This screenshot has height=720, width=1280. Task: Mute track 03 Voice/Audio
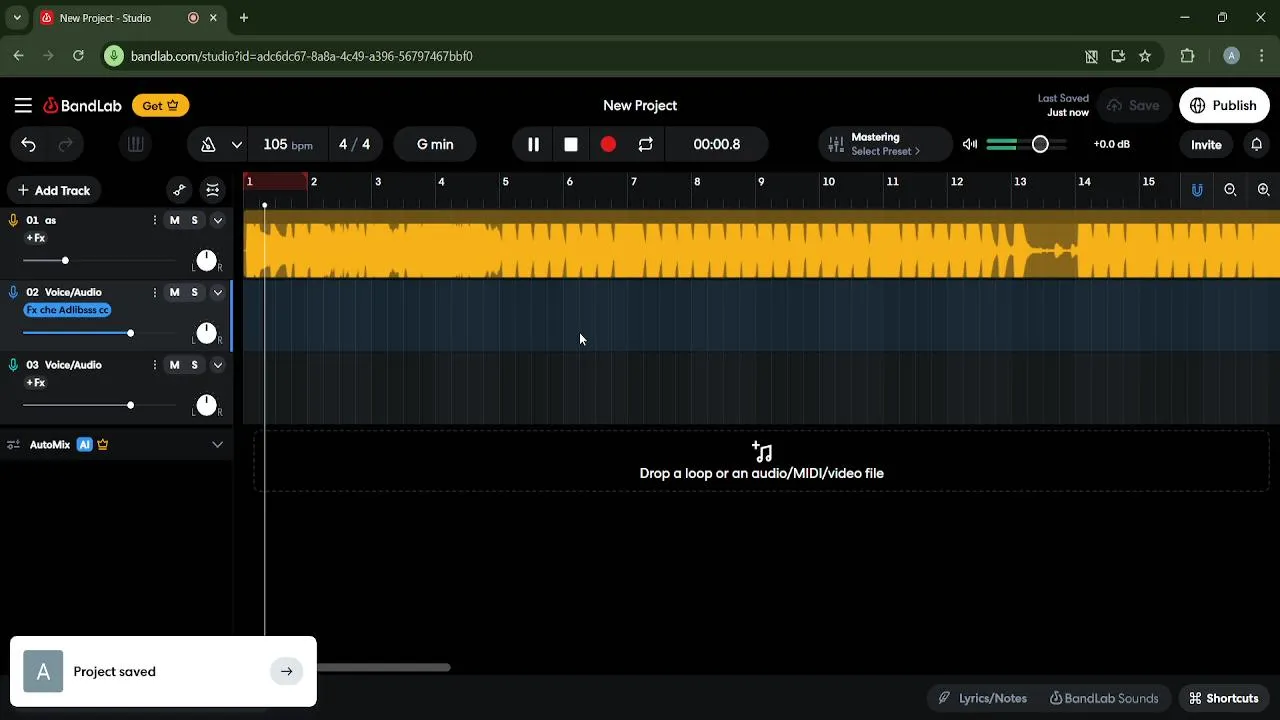pyautogui.click(x=175, y=365)
